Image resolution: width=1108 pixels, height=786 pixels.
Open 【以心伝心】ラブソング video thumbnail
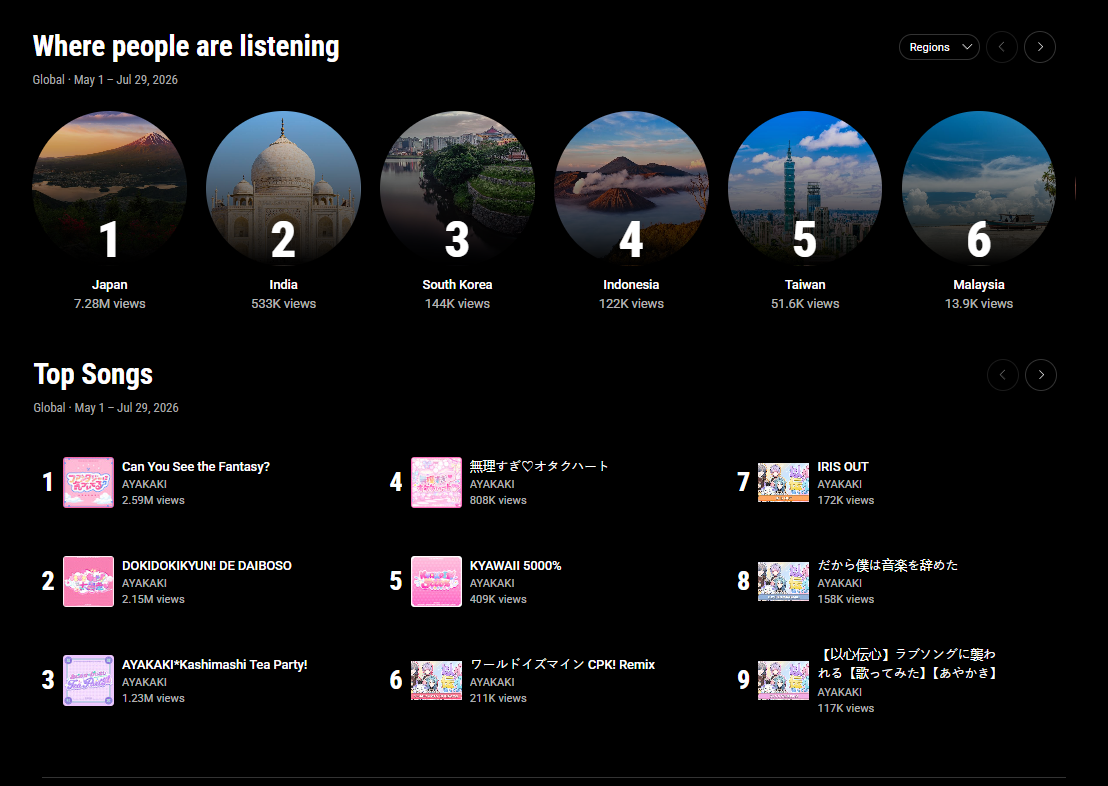coord(783,681)
